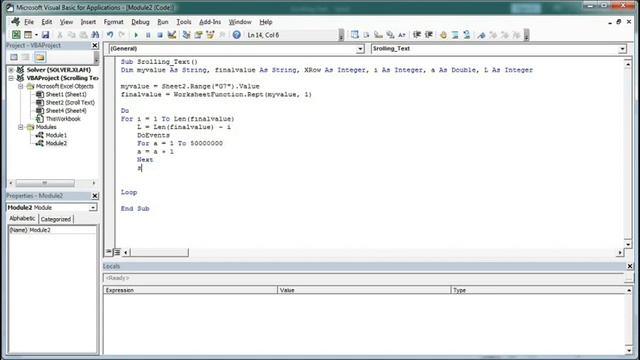Click the (Name) Module2 property row
Screen dimensions: 640x360
click(52, 230)
